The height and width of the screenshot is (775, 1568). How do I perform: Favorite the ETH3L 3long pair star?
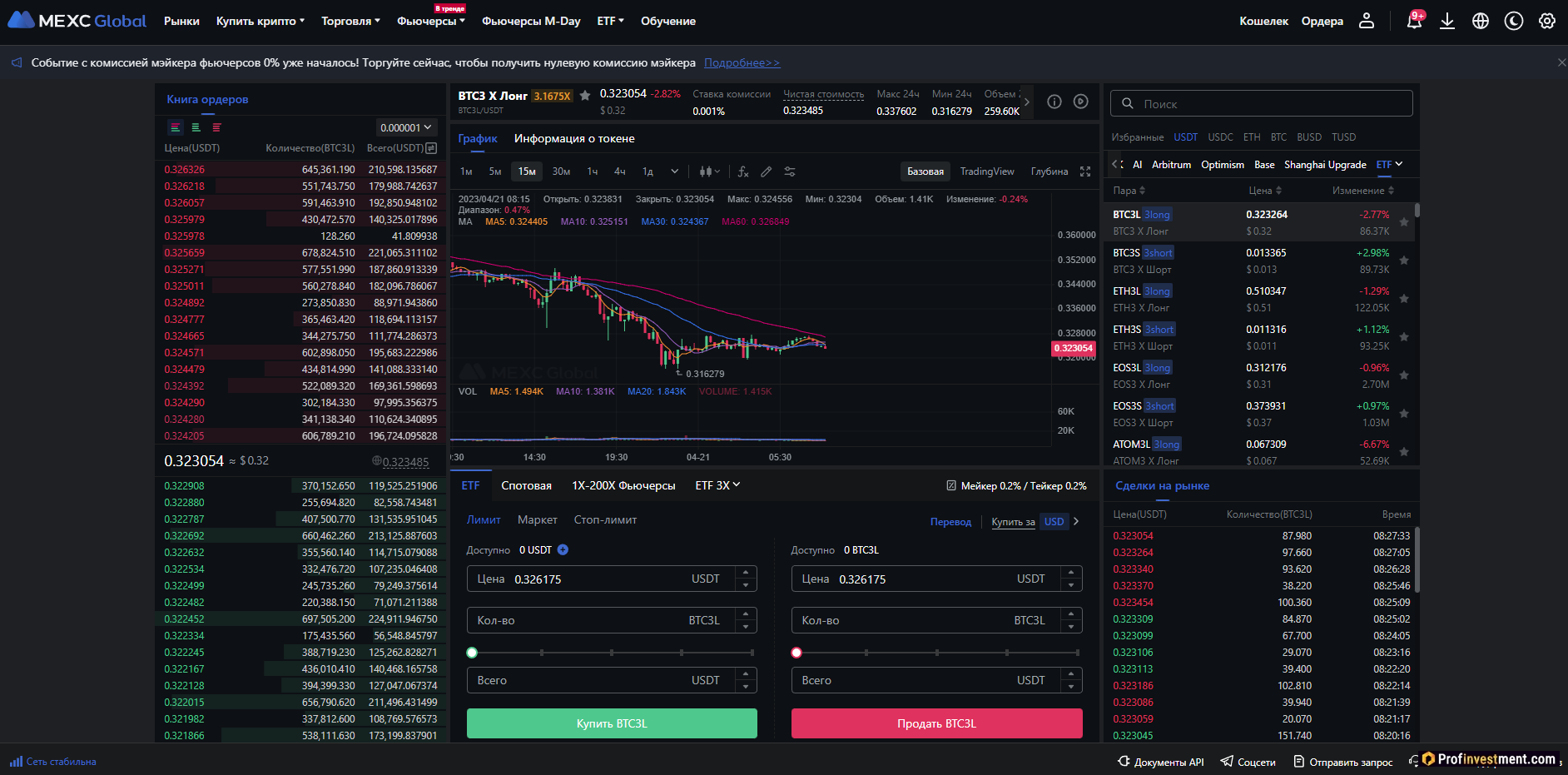1404,299
